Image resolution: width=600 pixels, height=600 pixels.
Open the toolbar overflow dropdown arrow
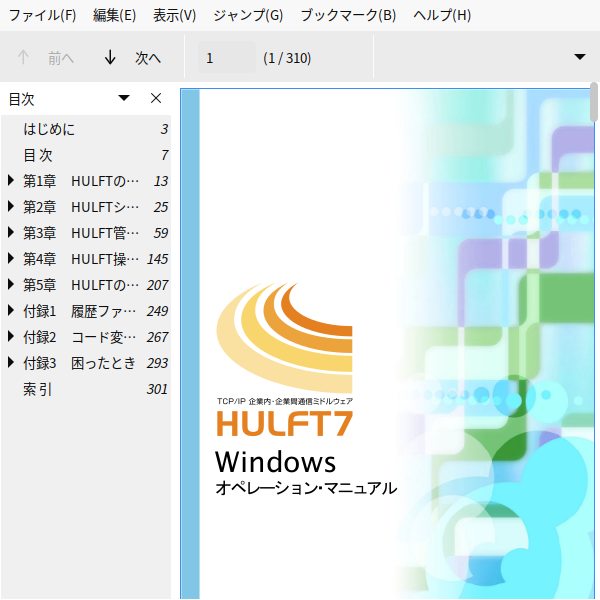tap(580, 57)
